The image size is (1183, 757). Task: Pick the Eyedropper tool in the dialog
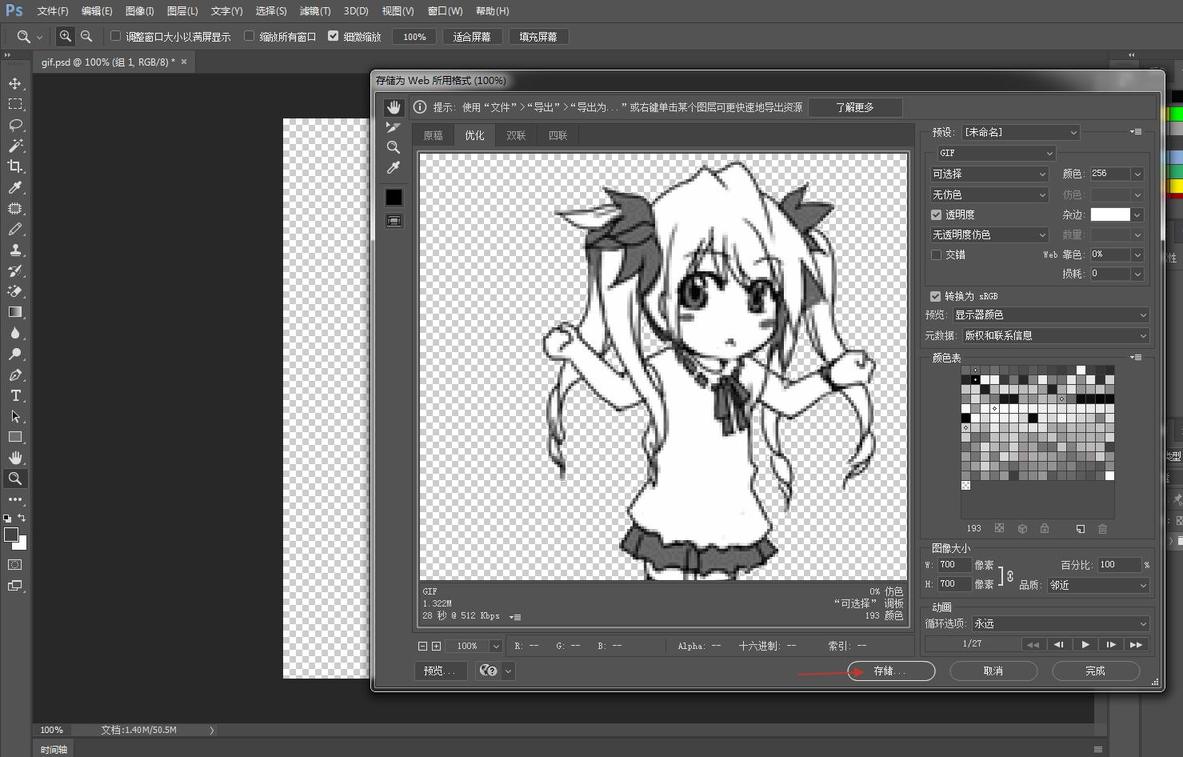pyautogui.click(x=393, y=167)
